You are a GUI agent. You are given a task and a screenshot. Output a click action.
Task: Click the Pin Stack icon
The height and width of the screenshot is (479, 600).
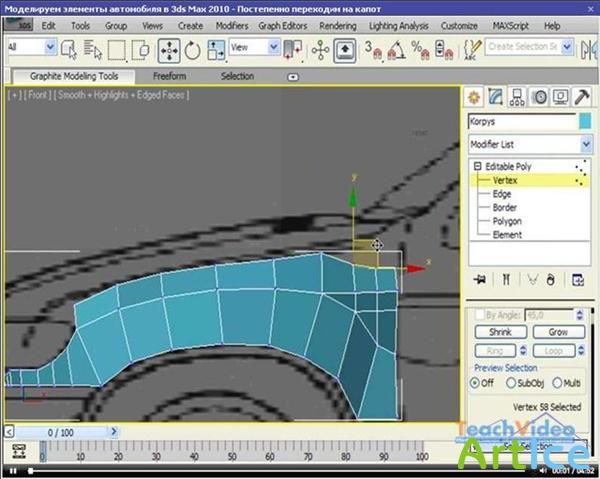coord(481,279)
